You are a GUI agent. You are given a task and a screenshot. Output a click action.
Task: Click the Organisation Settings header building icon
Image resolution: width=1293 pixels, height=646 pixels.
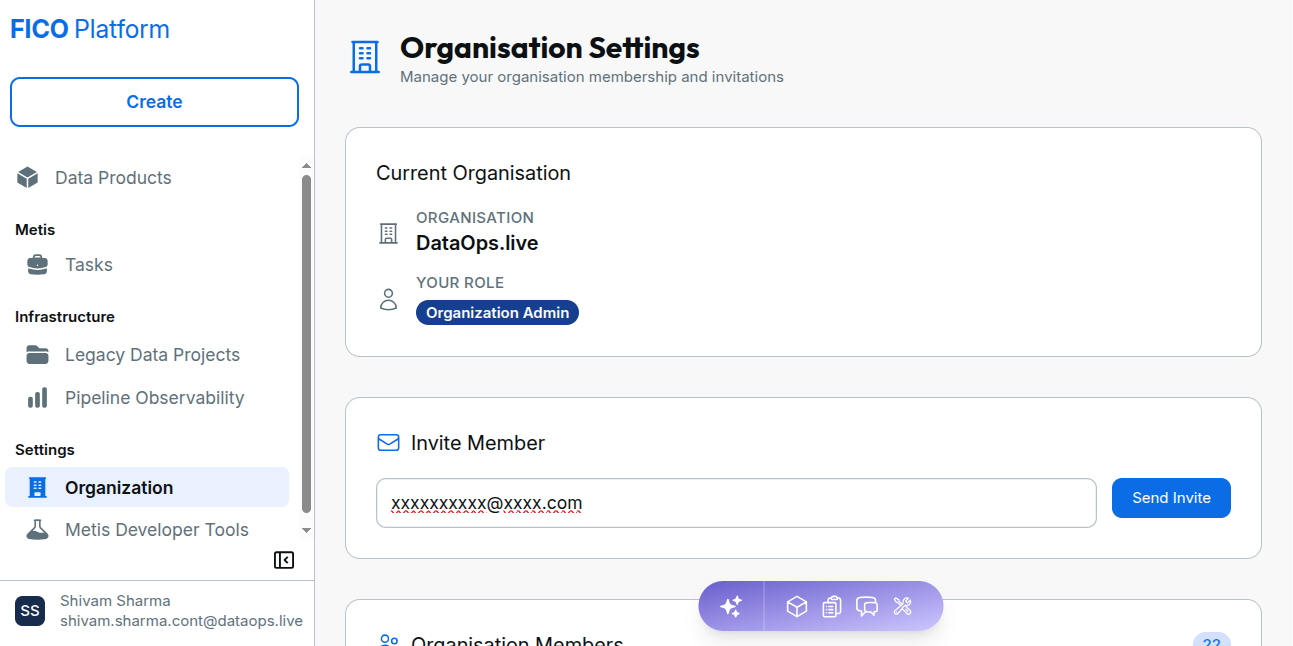(x=365, y=57)
